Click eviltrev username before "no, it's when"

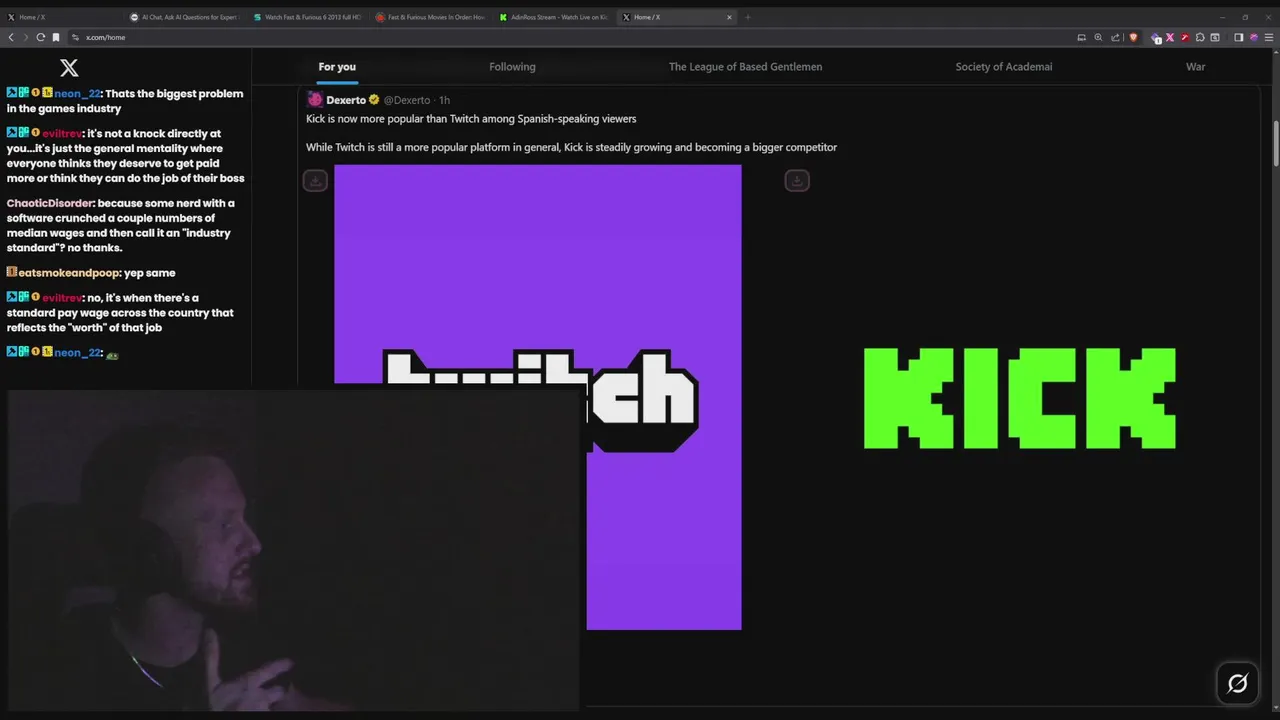(62, 298)
